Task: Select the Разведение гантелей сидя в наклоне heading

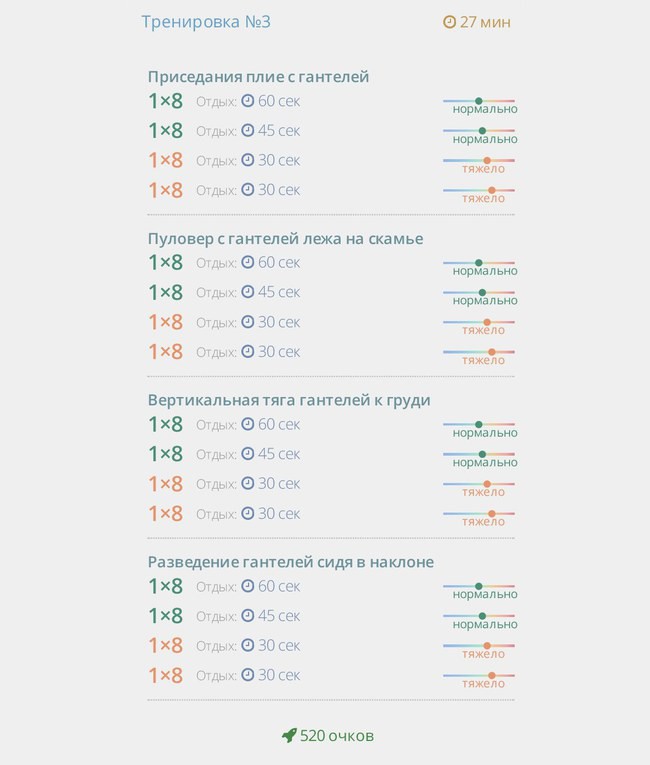Action: tap(291, 562)
